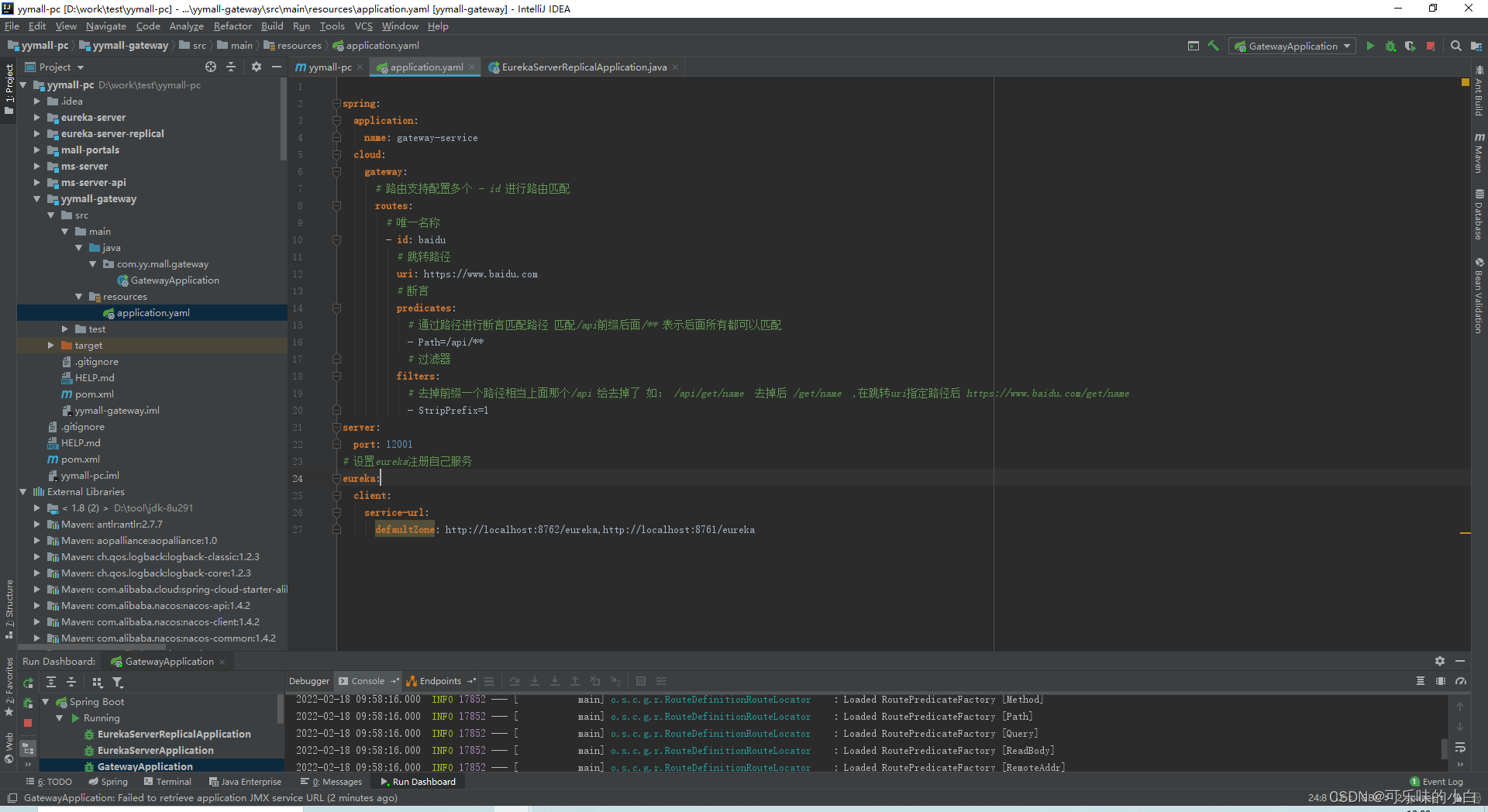Image resolution: width=1488 pixels, height=812 pixels.
Task: Open Search Everywhere magnifier icon
Action: point(1455,46)
